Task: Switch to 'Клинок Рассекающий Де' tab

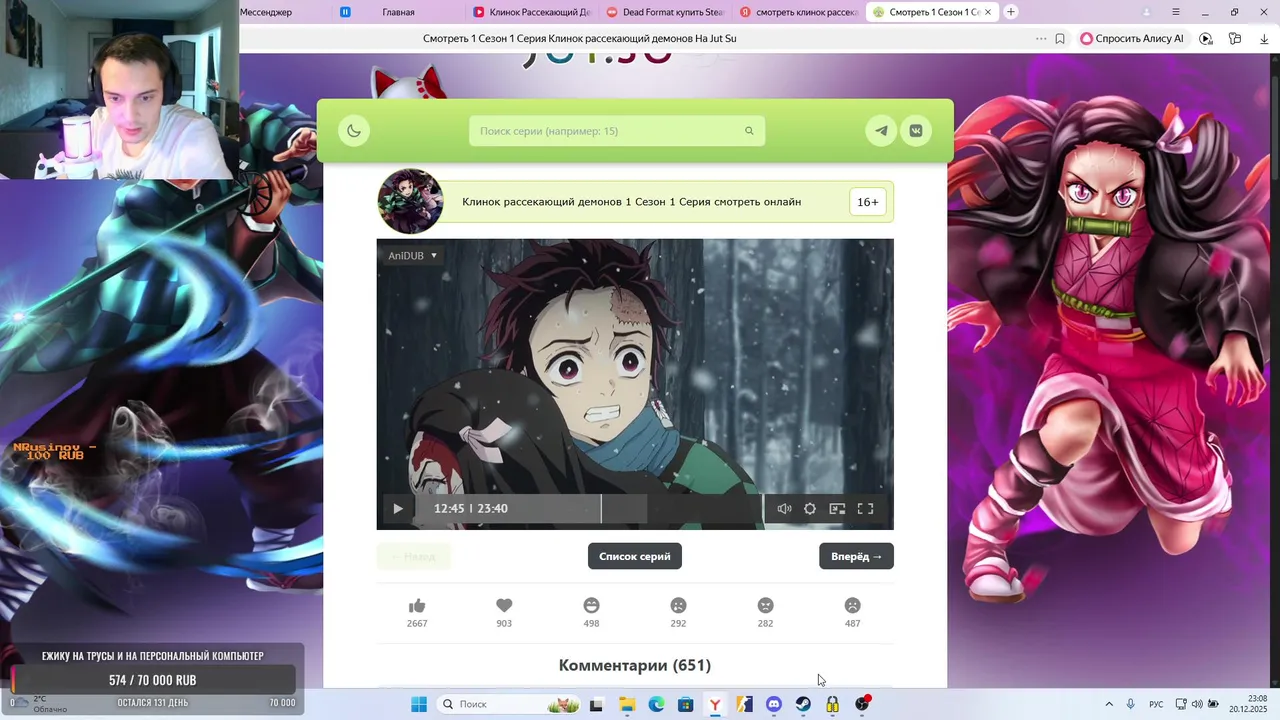Action: click(530, 12)
